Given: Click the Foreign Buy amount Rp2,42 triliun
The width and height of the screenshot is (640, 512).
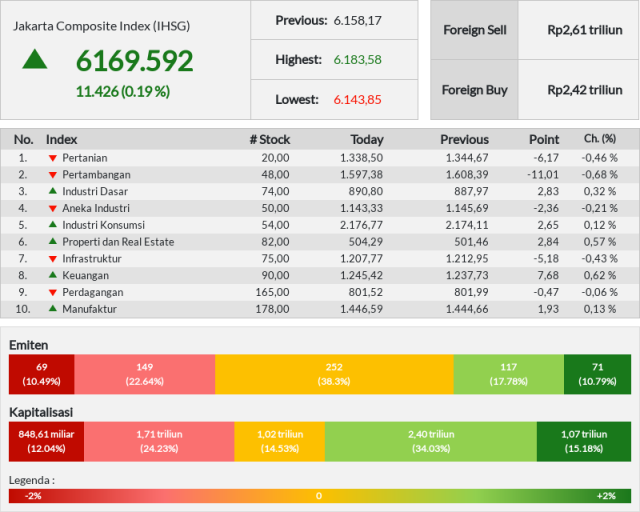Looking at the screenshot, I should (x=585, y=90).
